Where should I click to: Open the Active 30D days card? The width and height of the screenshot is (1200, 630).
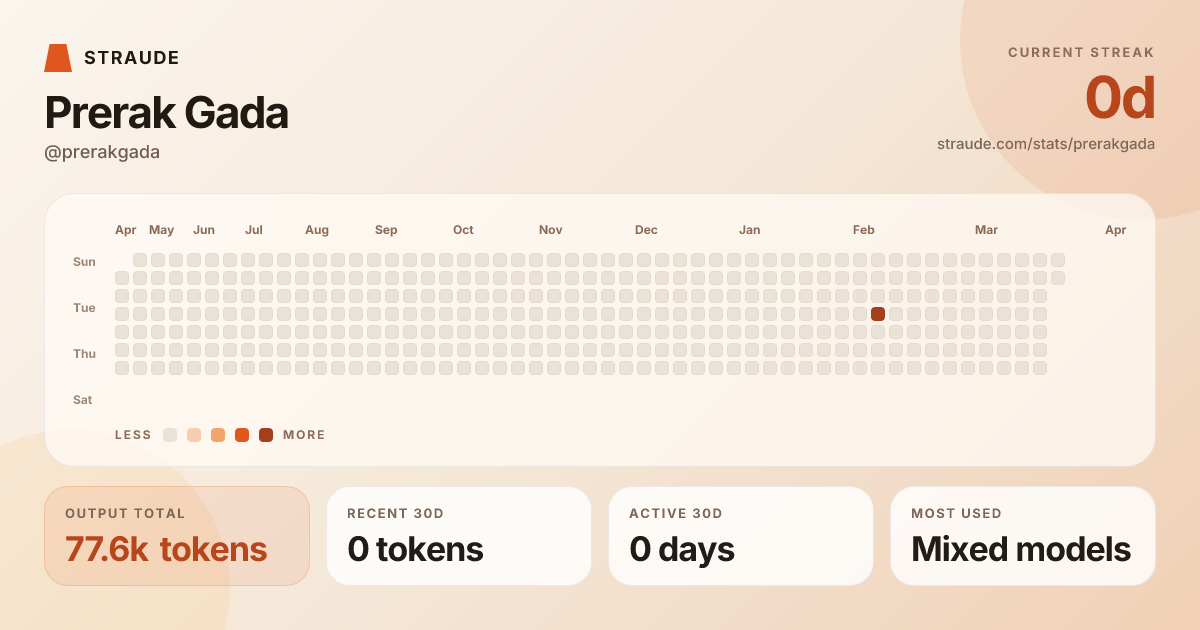click(x=741, y=536)
